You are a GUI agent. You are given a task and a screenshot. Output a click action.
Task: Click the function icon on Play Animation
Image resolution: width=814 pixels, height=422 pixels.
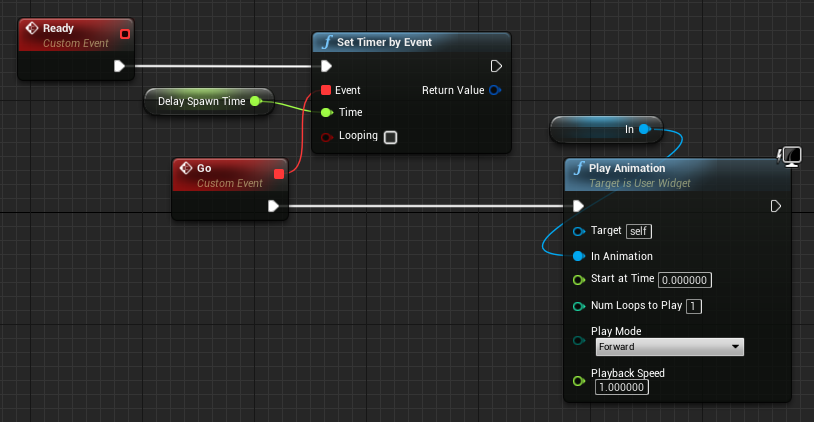click(x=578, y=168)
